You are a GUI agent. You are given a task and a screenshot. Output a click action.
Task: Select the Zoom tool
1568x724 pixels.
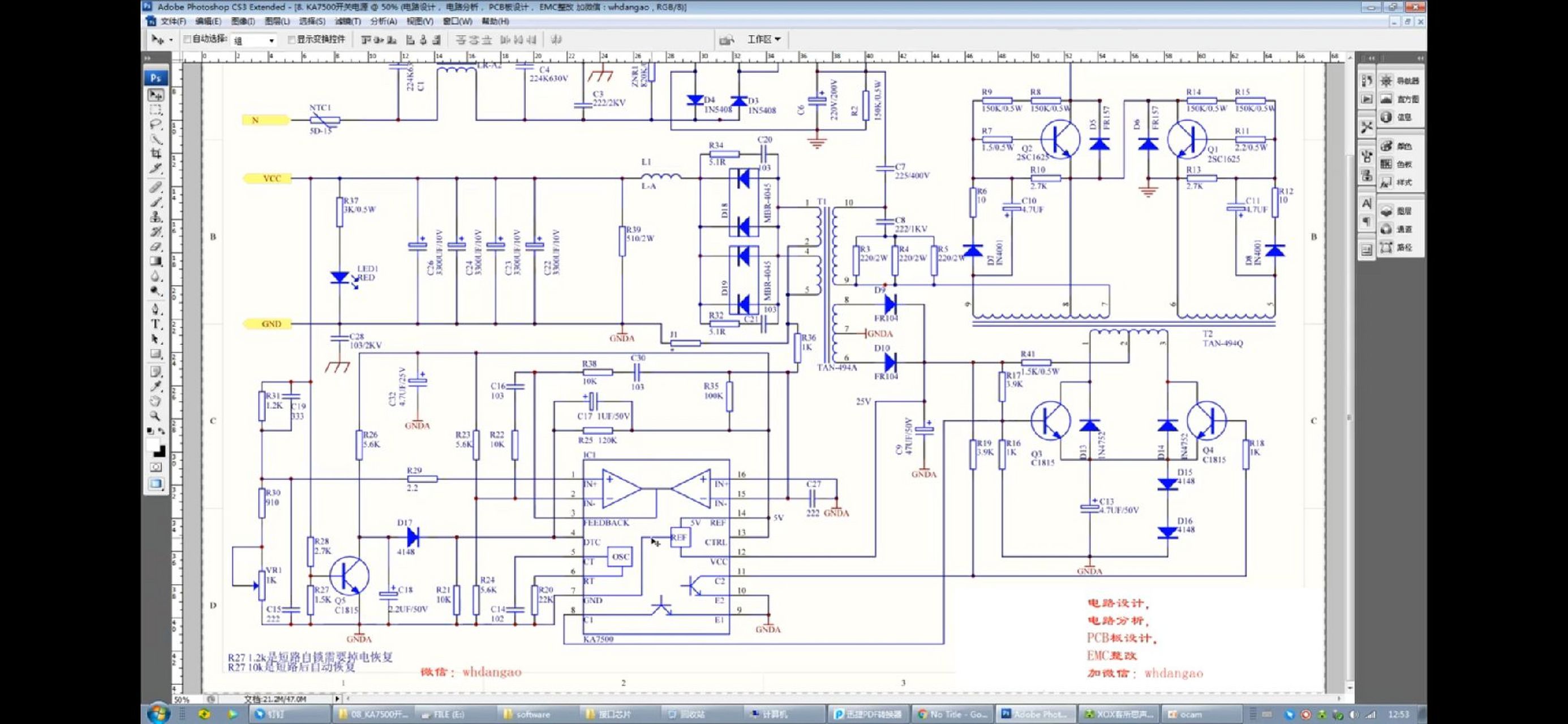click(x=156, y=416)
